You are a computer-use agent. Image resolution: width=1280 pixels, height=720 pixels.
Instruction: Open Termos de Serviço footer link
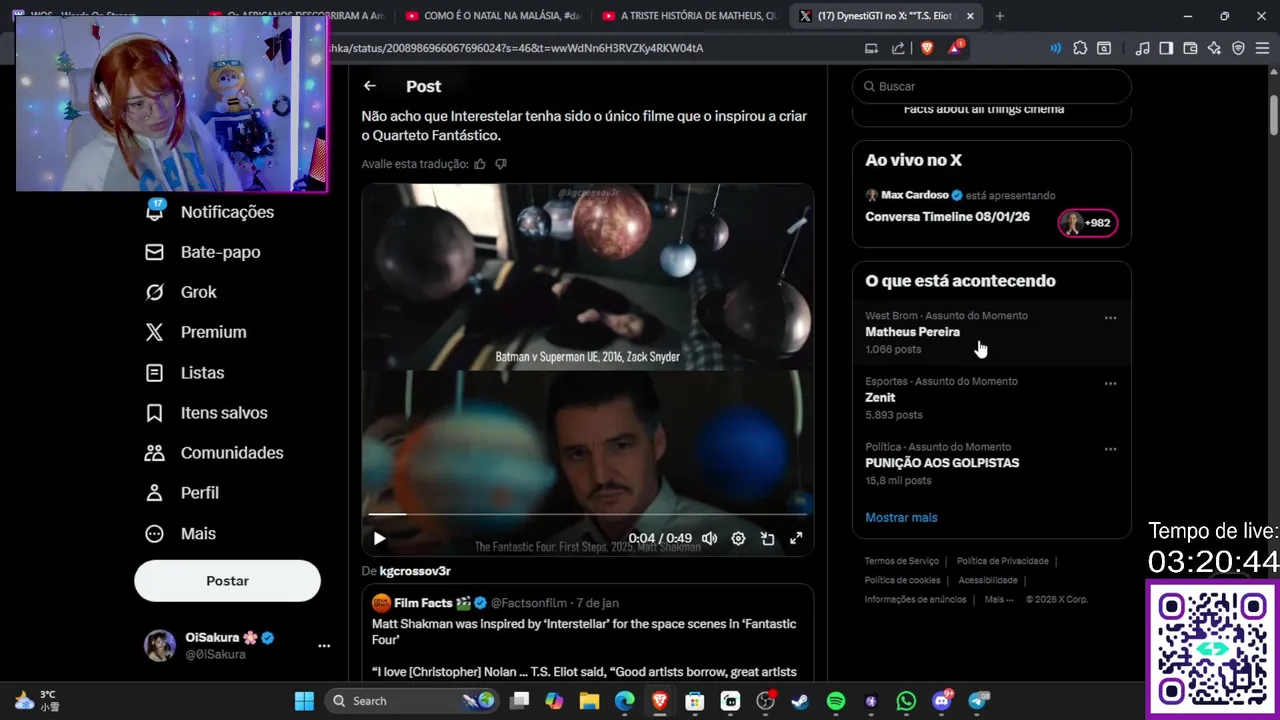click(x=902, y=561)
